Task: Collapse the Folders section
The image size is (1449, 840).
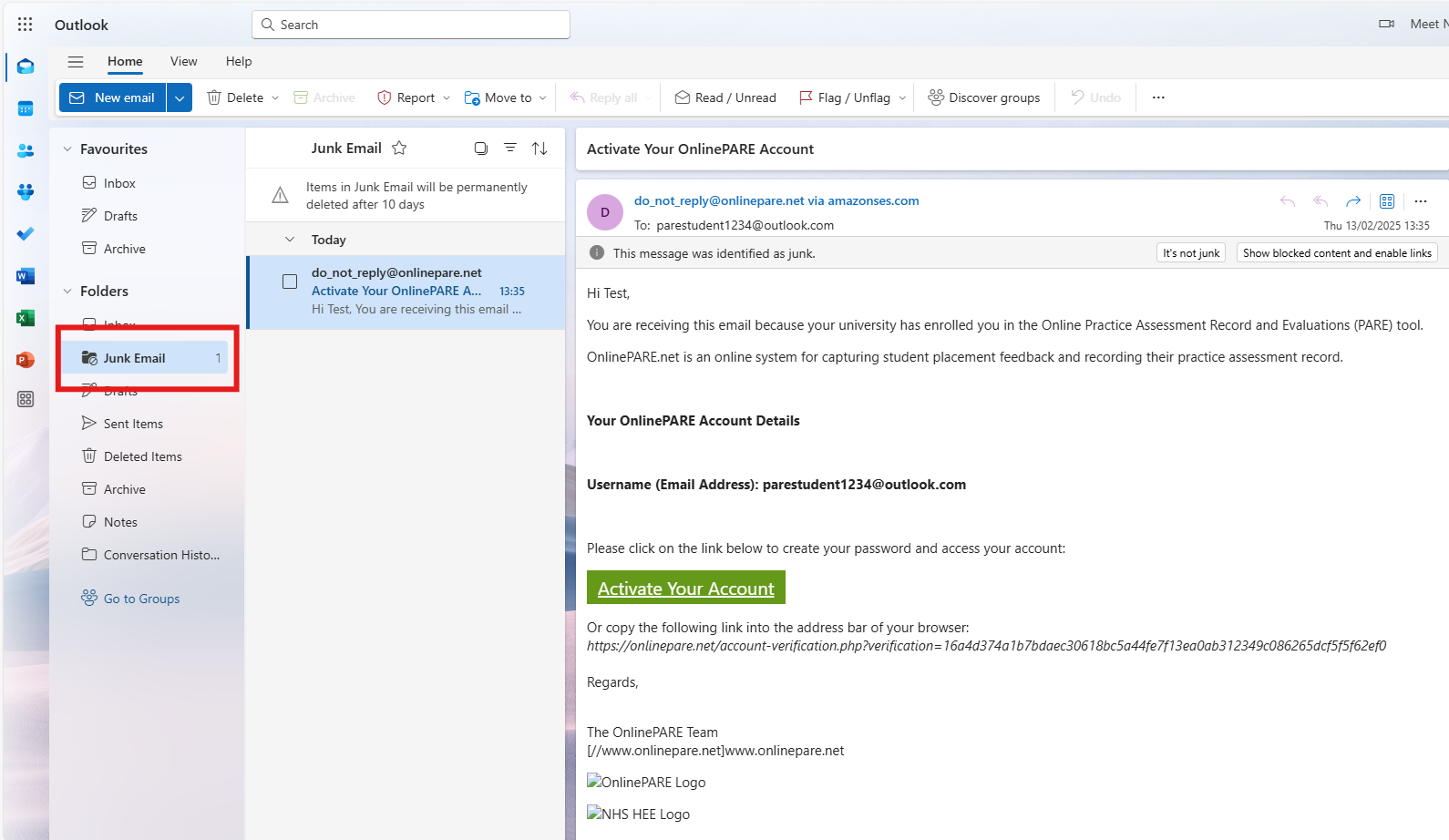Action: pos(67,291)
